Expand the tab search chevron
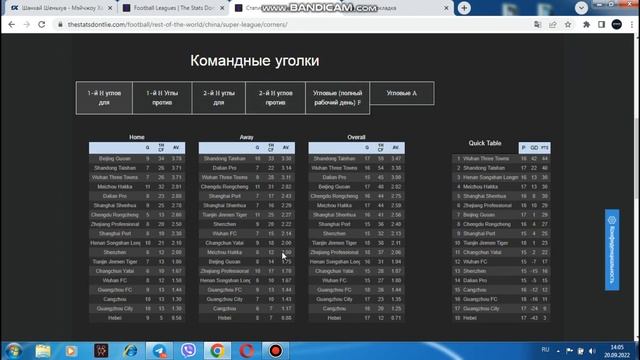 [x=581, y=8]
